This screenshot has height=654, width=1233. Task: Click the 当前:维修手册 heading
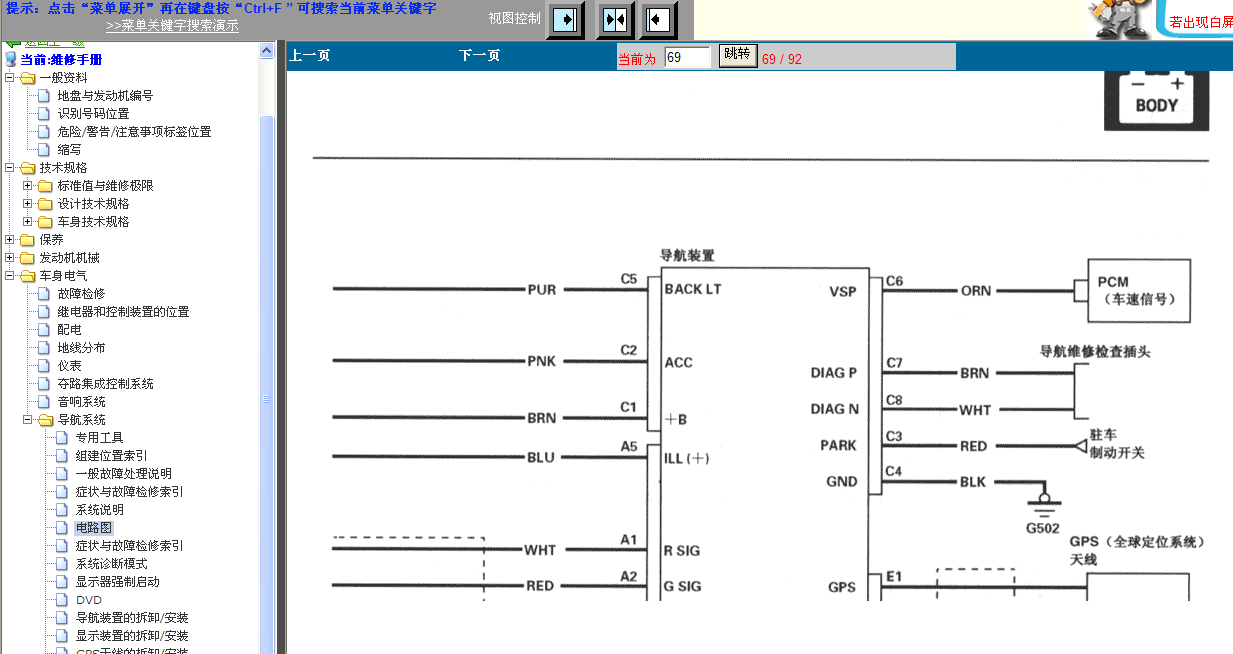[61, 60]
